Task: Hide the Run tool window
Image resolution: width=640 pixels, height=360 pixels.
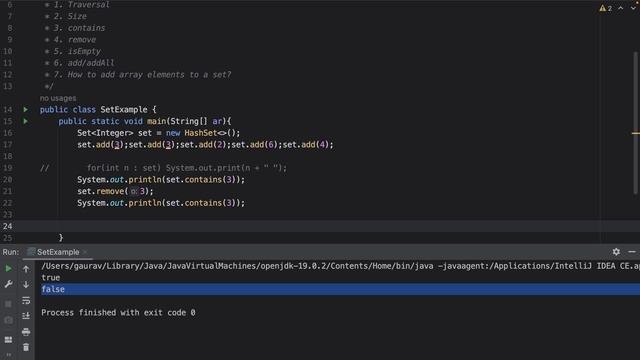Action: (632, 252)
